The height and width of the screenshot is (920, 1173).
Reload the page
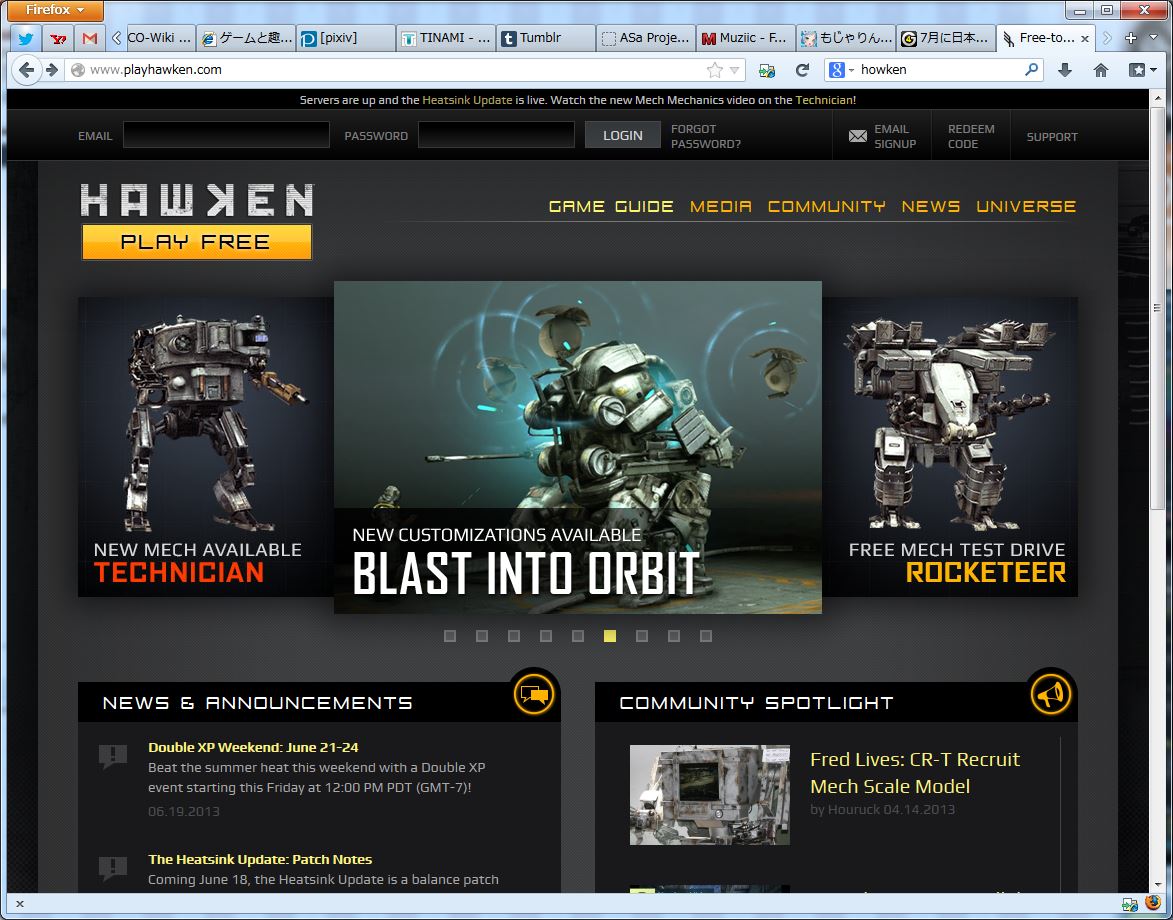tap(803, 70)
